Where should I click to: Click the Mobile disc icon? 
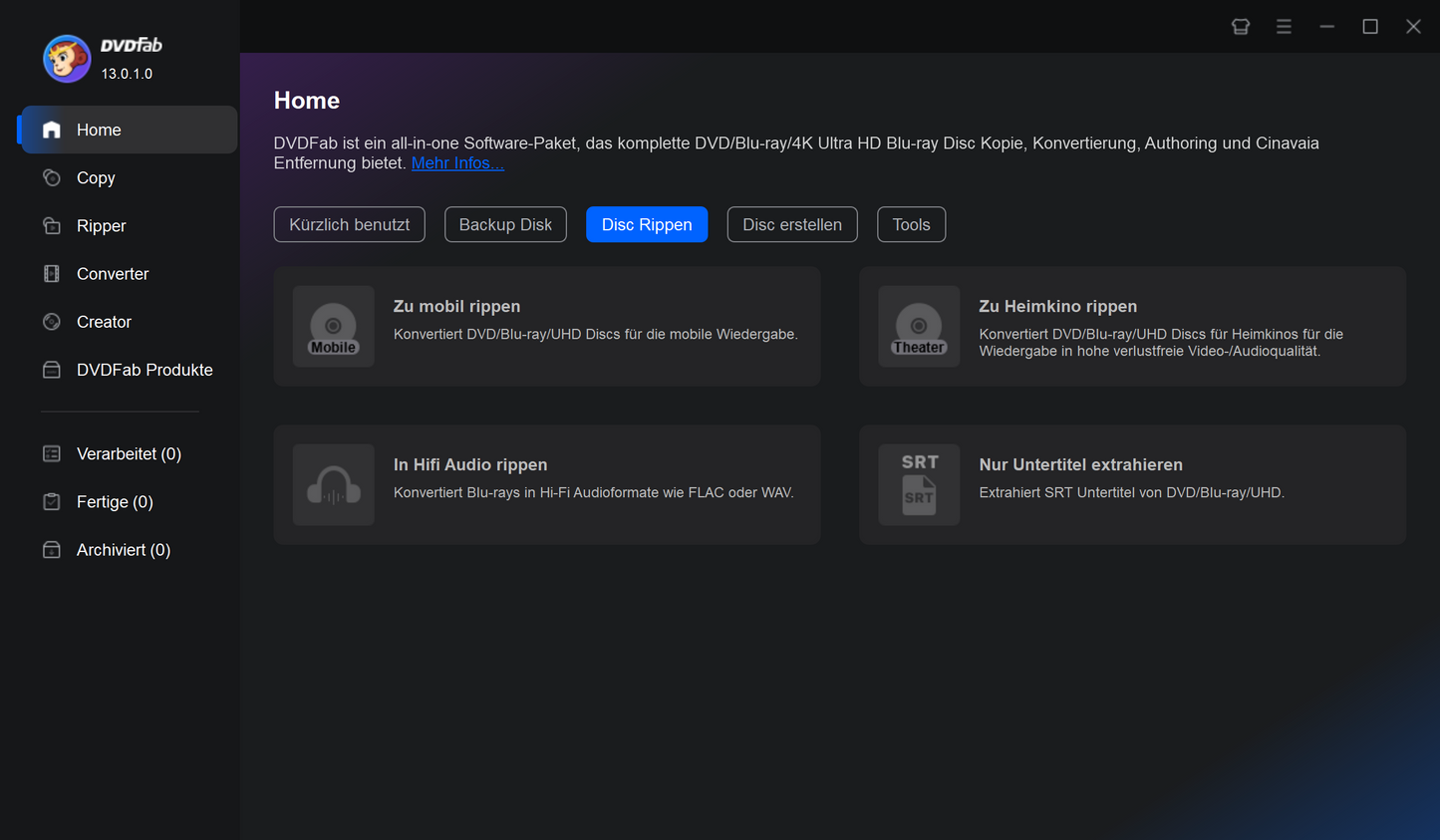click(333, 327)
